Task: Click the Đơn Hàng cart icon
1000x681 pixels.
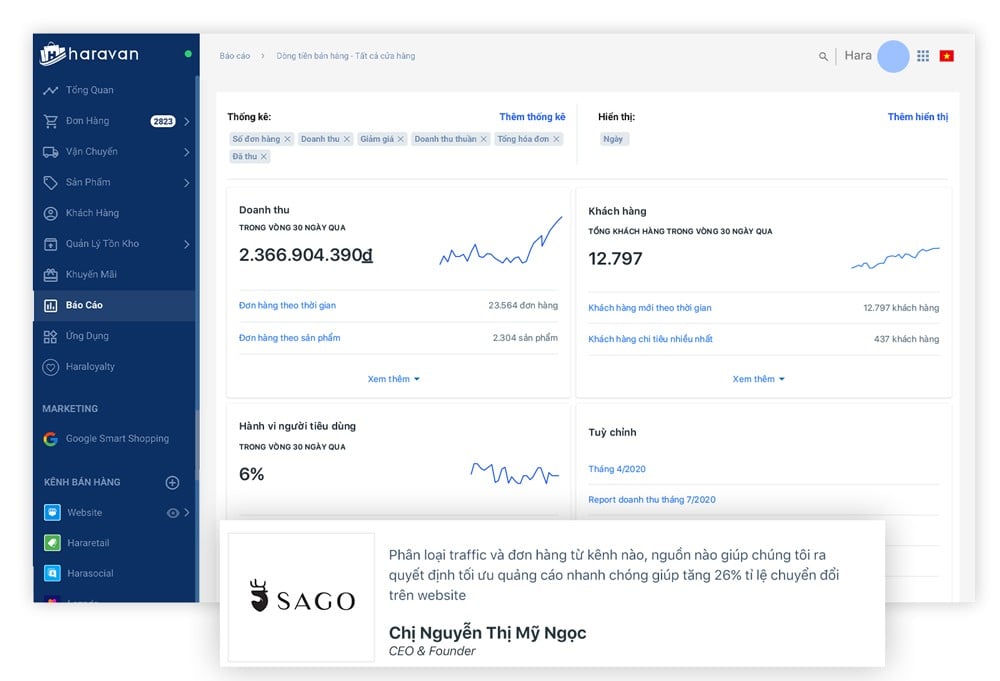Action: point(50,121)
